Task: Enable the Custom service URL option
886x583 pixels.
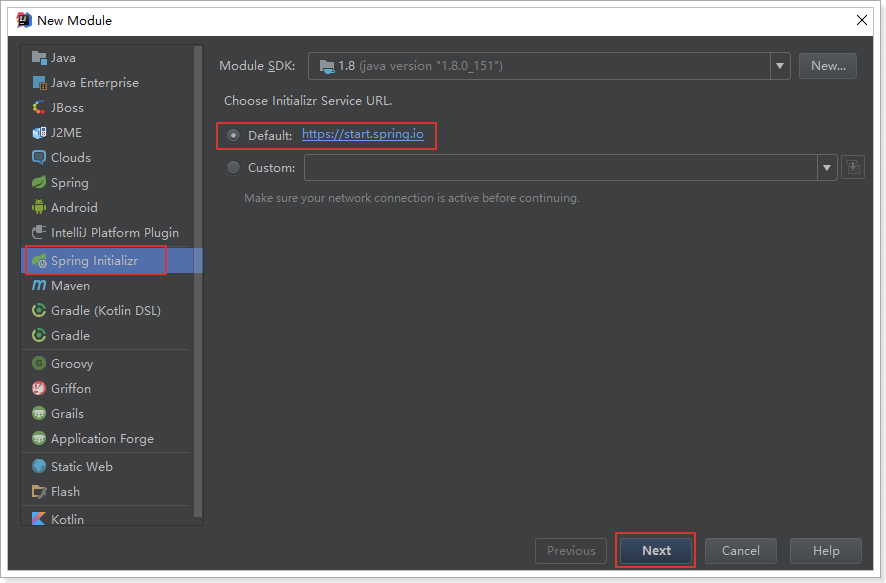Action: coord(232,167)
